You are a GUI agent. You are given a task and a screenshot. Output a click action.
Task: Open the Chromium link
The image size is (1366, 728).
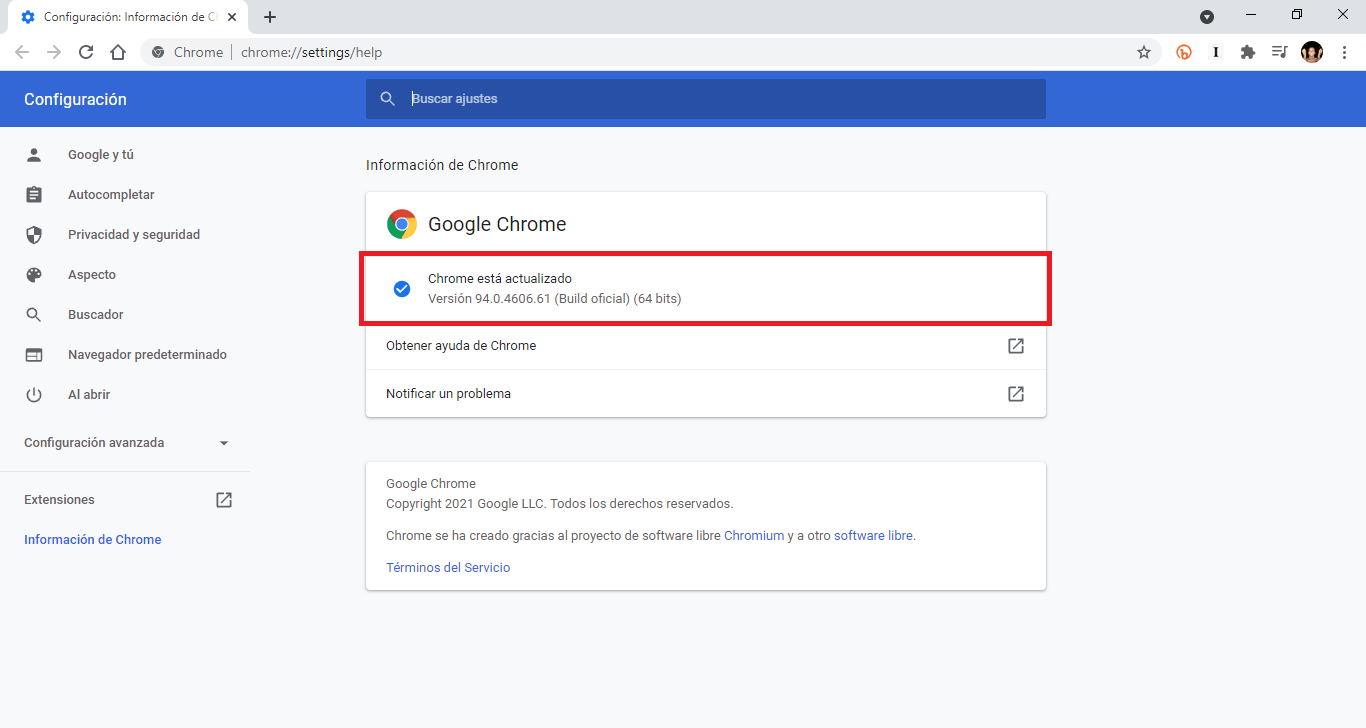(754, 536)
